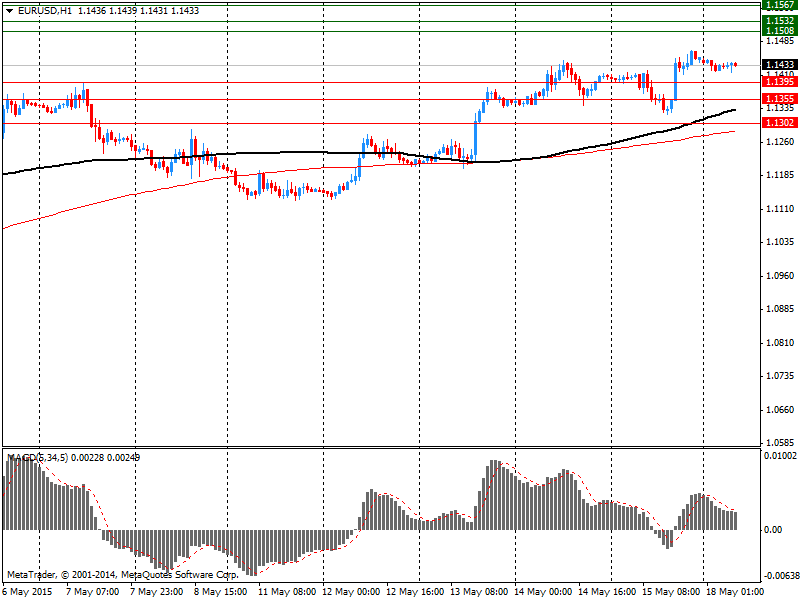800x600 pixels.
Task: Click the 7 May 23:00 time label
Action: coord(157,592)
